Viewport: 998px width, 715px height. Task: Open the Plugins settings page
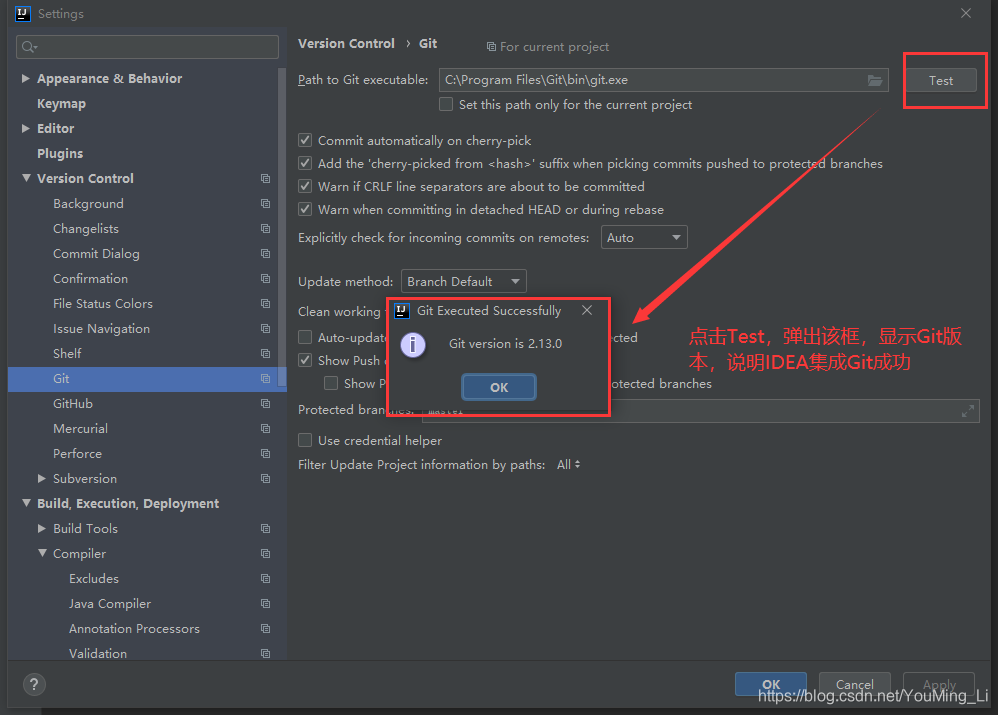tap(60, 153)
